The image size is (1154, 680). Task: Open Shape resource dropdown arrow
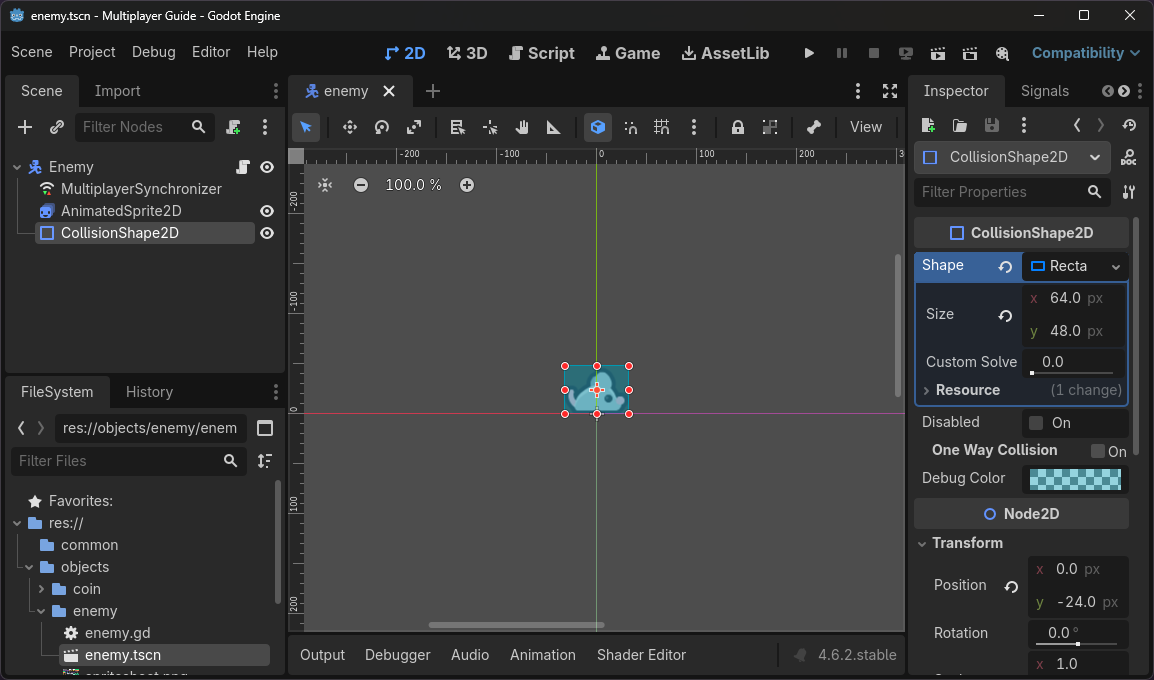point(1116,266)
